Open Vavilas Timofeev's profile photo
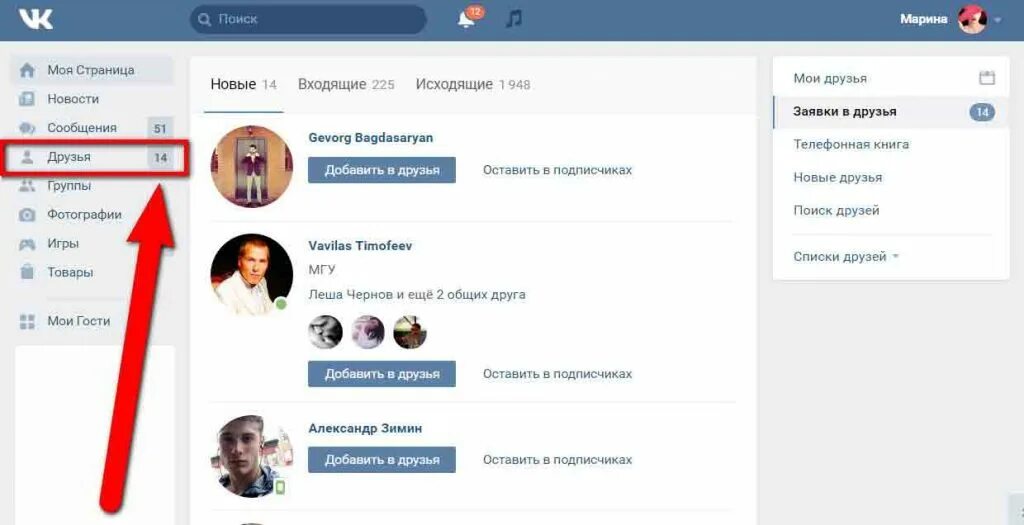This screenshot has height=525, width=1024. click(x=251, y=274)
